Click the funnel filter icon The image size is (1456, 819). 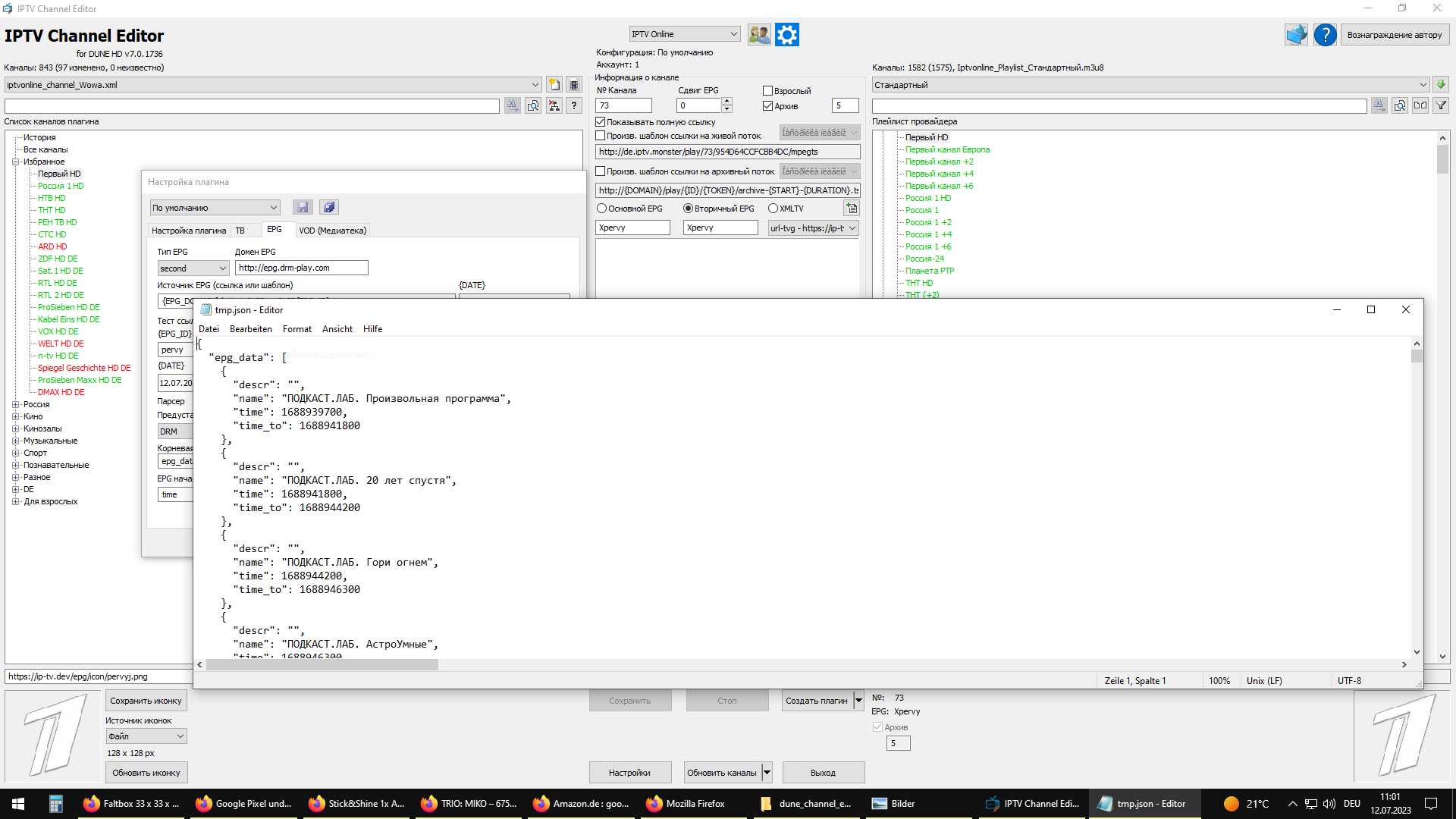coord(1441,106)
